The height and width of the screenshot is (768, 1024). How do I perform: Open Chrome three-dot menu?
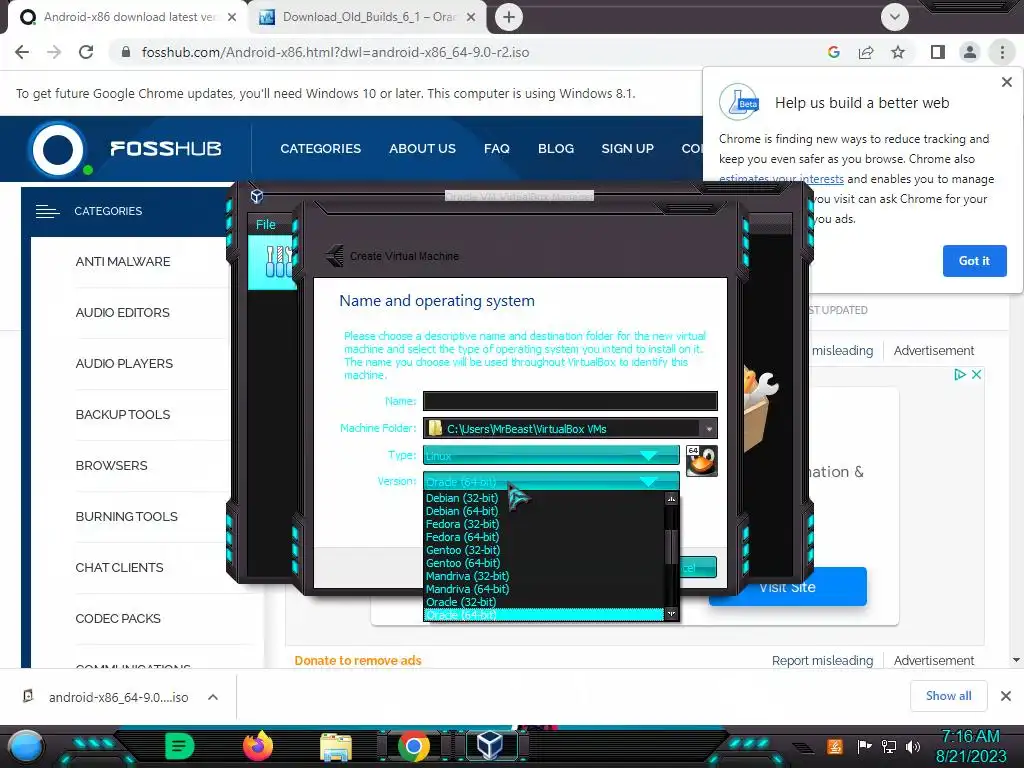tap(1002, 52)
